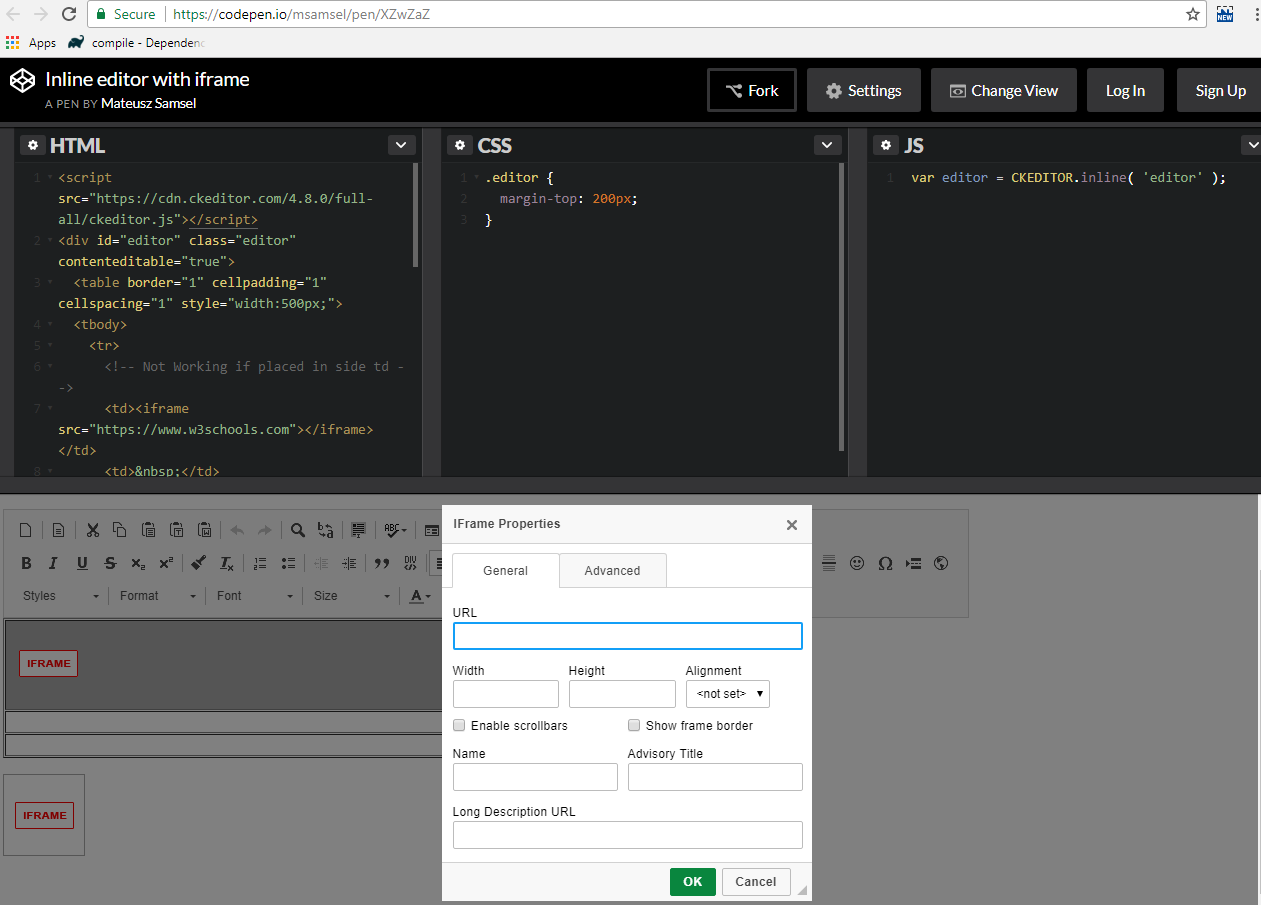Viewport: 1261px width, 905px height.
Task: Apply Strikethrough formatting
Action: coord(110,563)
